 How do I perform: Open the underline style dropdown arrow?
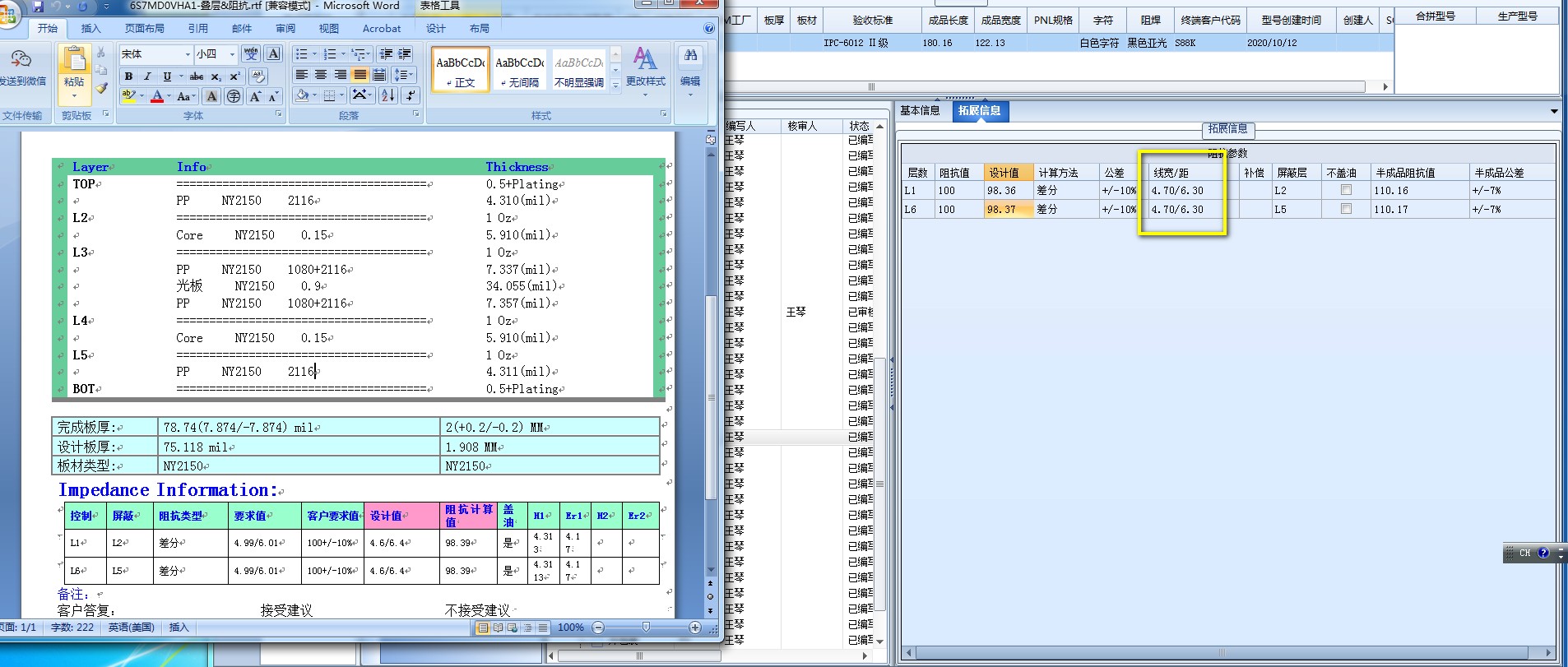[180, 76]
